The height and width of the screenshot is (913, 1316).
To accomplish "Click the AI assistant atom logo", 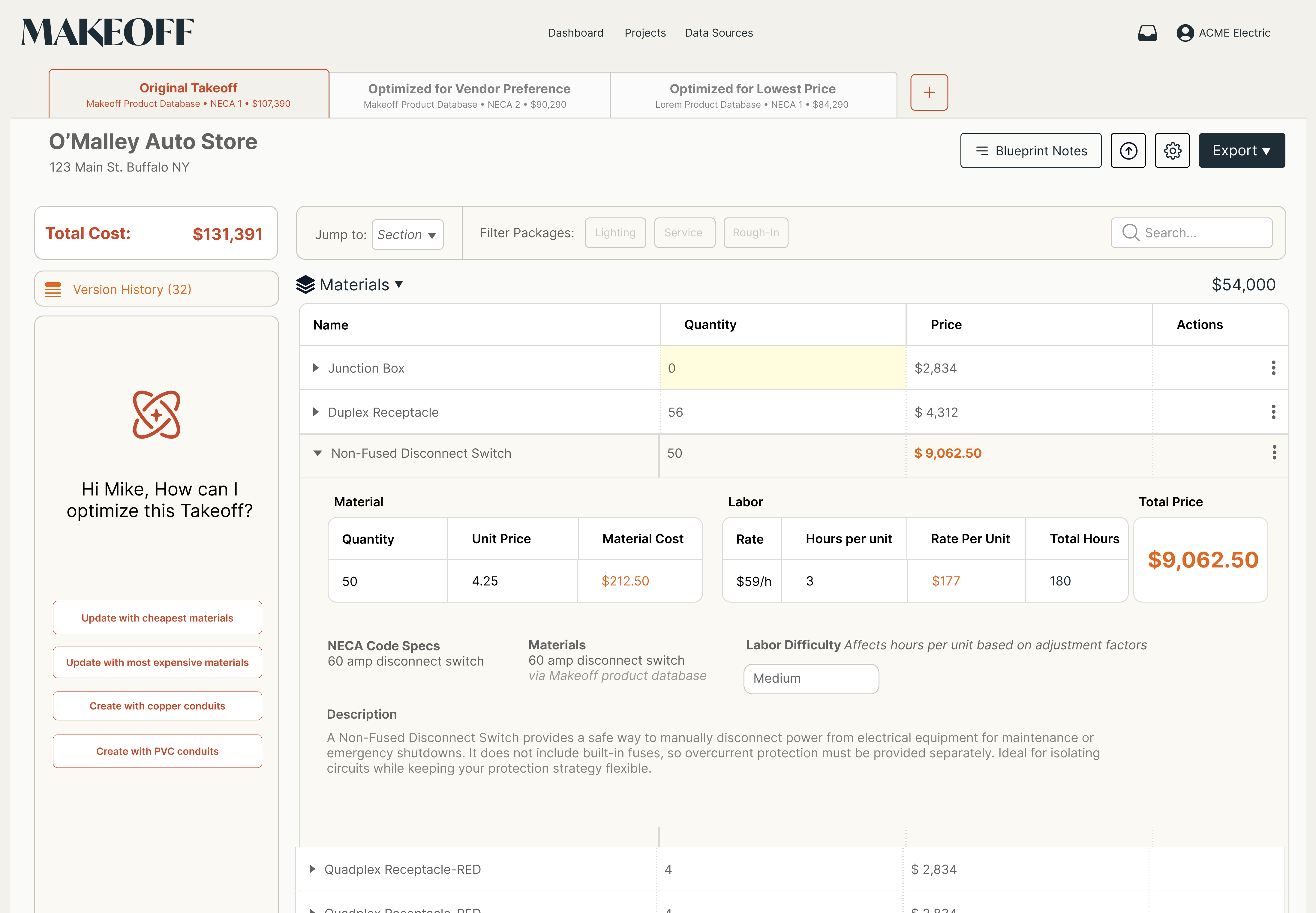I will (x=157, y=415).
